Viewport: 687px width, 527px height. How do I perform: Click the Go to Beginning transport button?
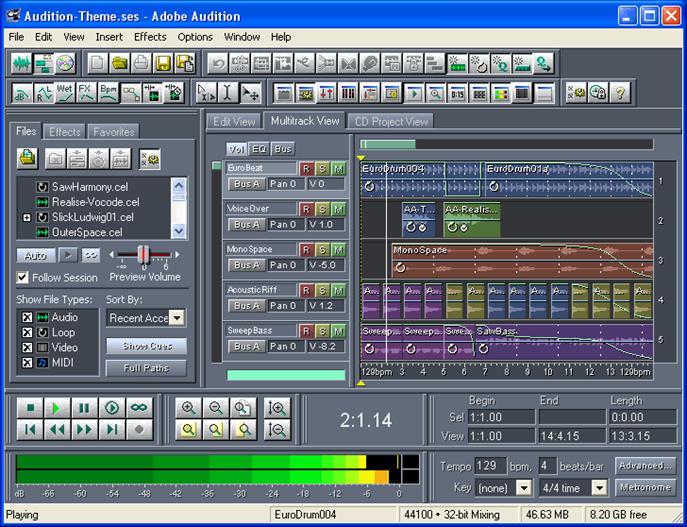pyautogui.click(x=30, y=430)
